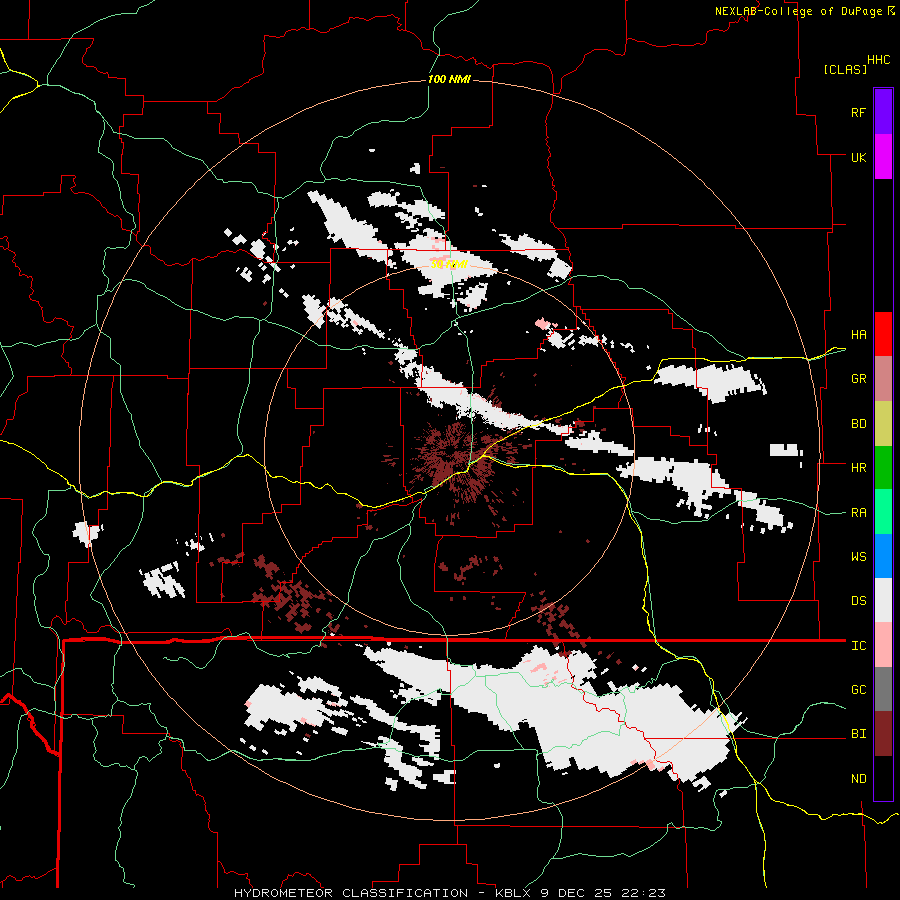Image resolution: width=900 pixels, height=900 pixels.
Task: Click the BI legend label
Action: 858,734
